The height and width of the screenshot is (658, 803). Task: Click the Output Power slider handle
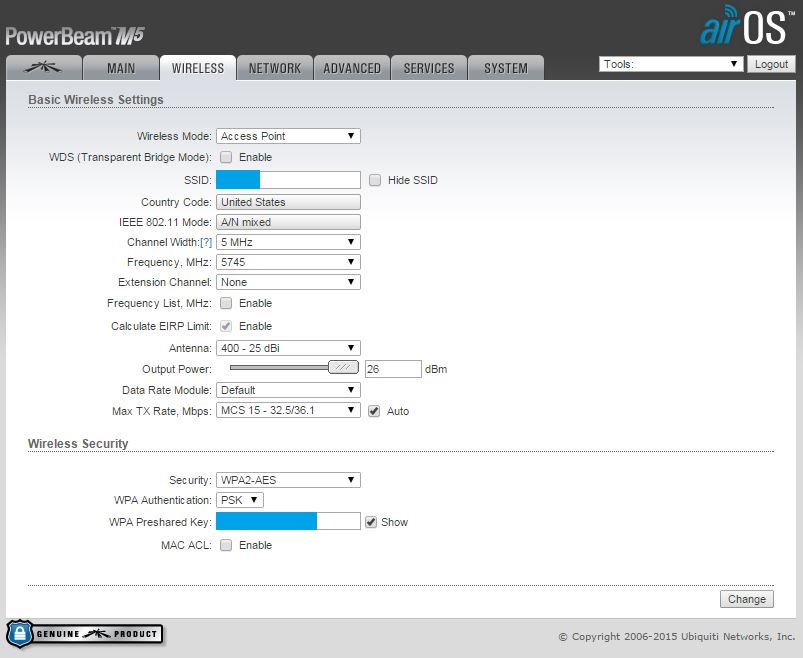point(343,367)
